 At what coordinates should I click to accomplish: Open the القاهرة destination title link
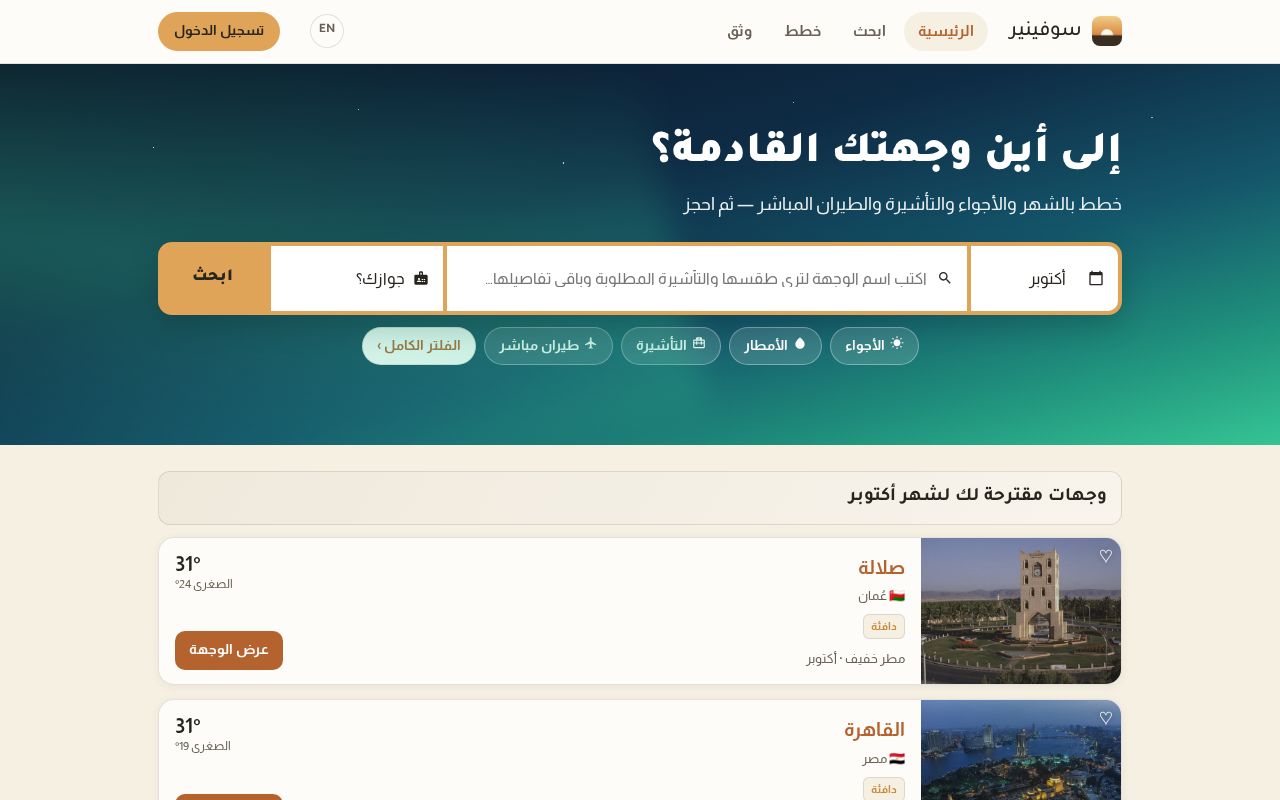point(874,730)
